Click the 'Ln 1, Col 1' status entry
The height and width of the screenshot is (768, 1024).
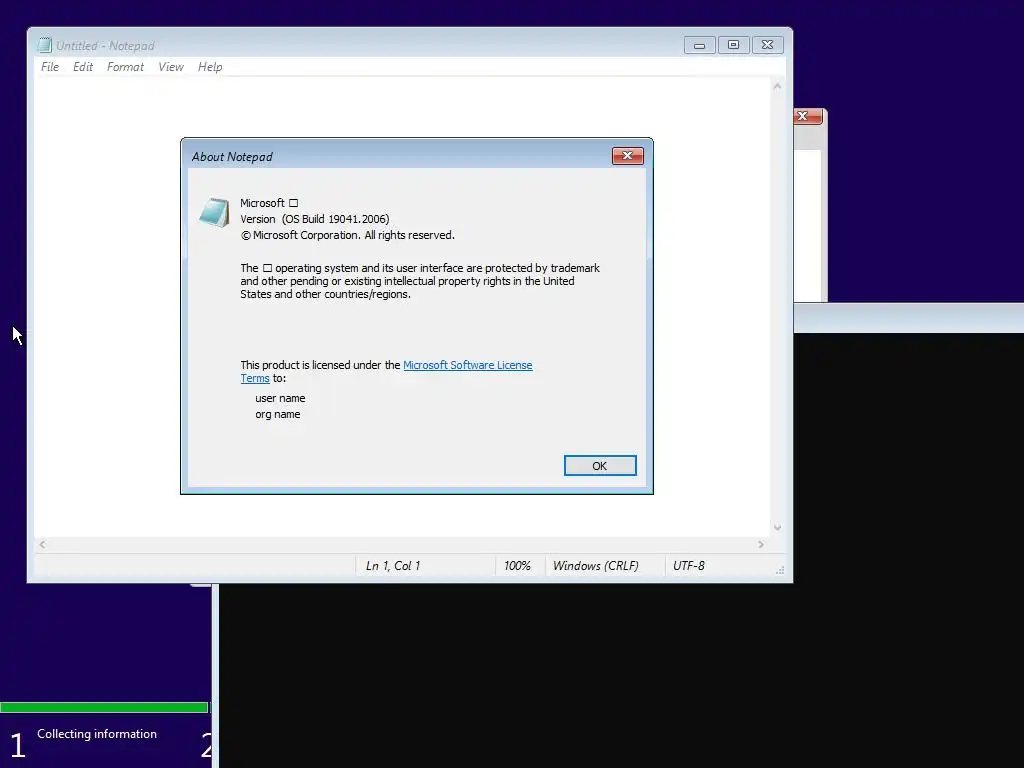coord(393,566)
